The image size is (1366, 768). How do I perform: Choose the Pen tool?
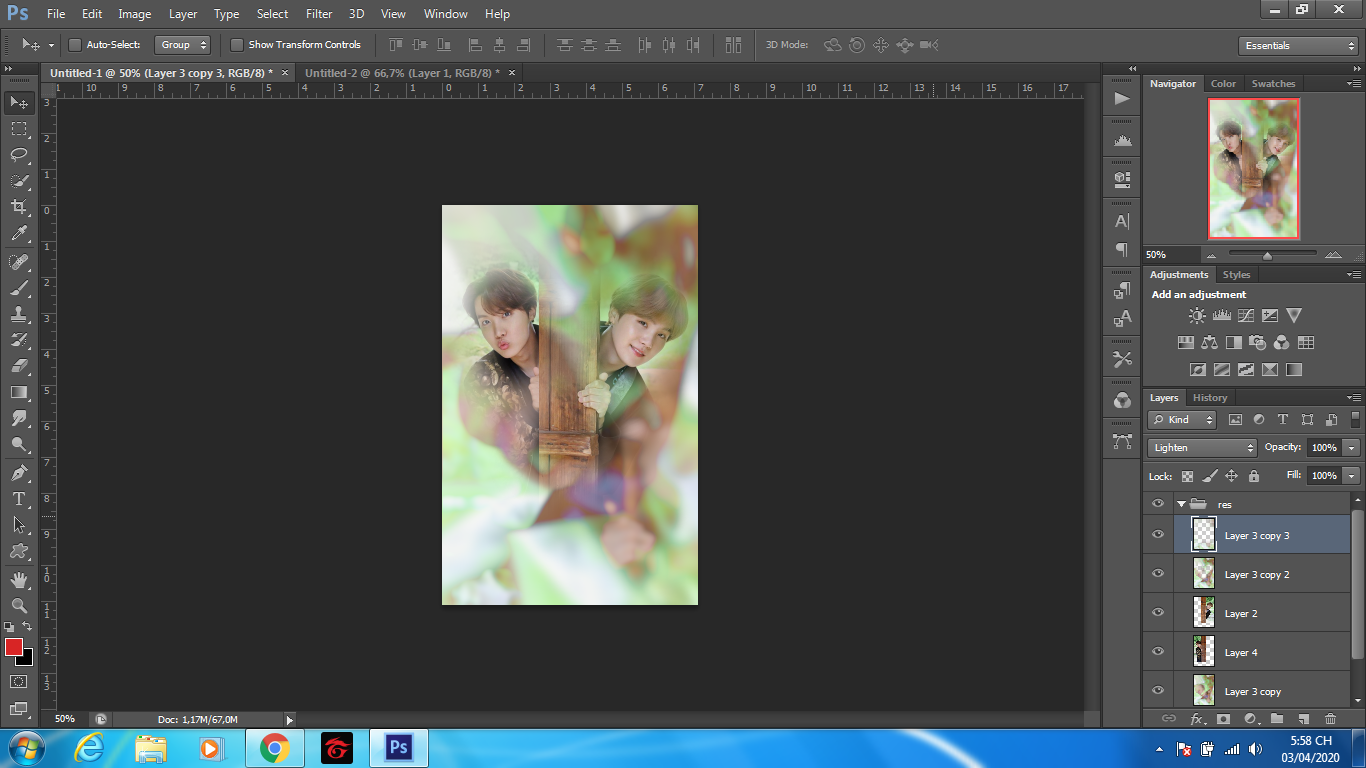(19, 472)
